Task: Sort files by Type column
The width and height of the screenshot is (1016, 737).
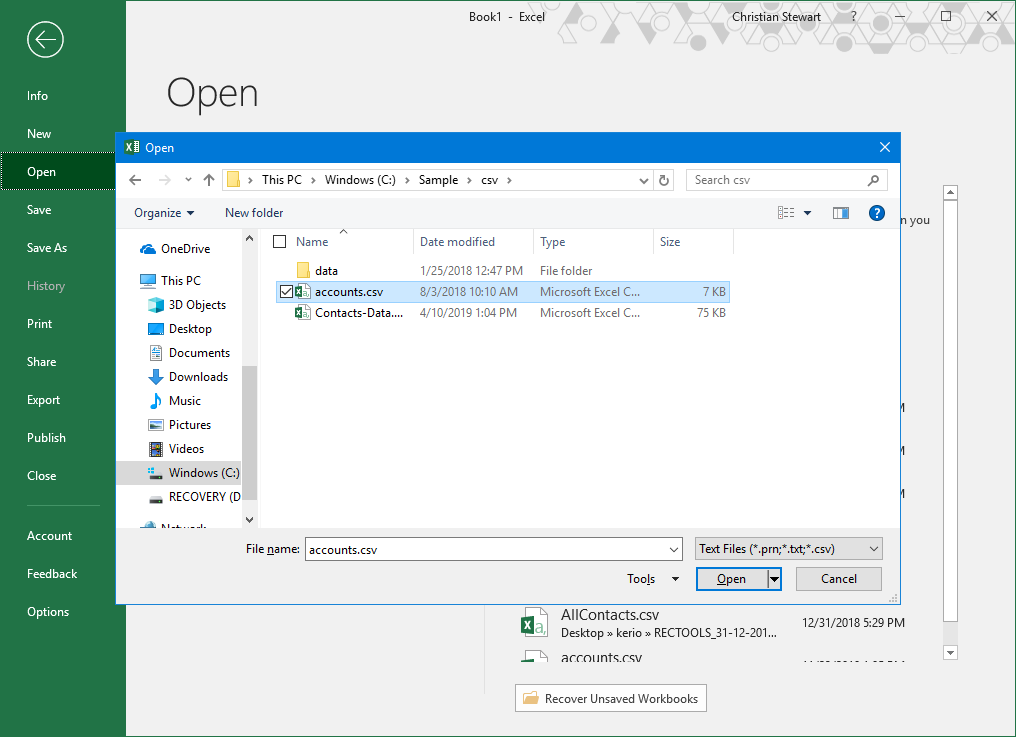Action: point(552,242)
